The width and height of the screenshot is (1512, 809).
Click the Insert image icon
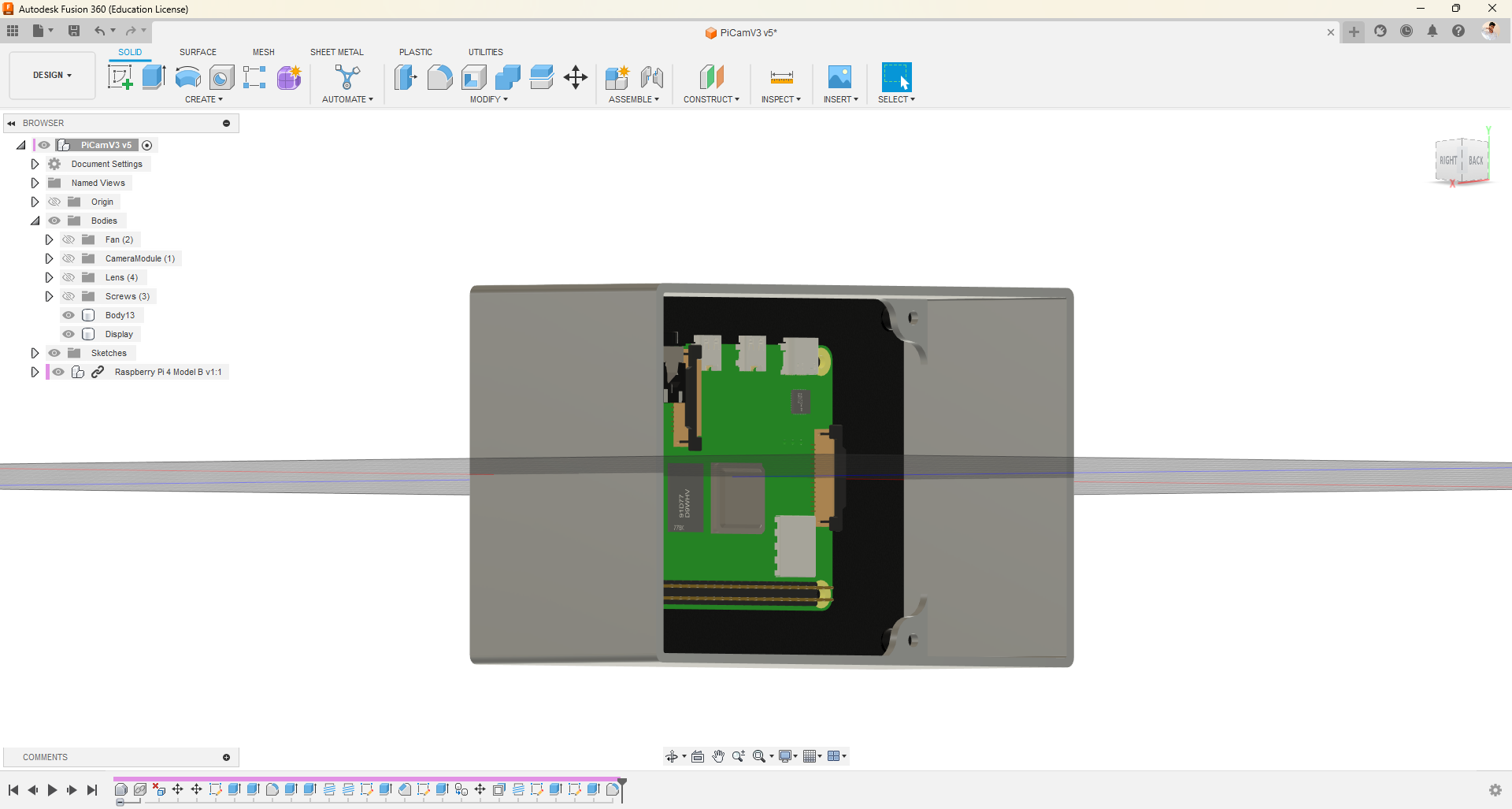840,77
